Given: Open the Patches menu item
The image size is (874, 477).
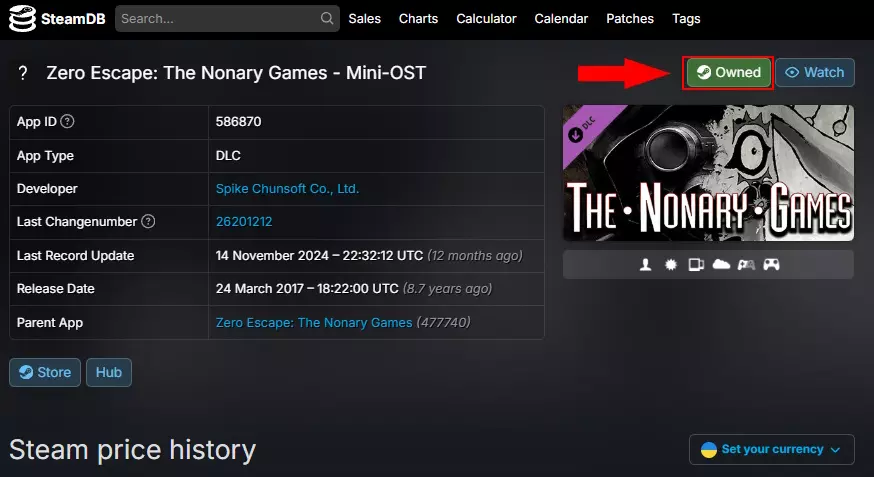Looking at the screenshot, I should (630, 18).
